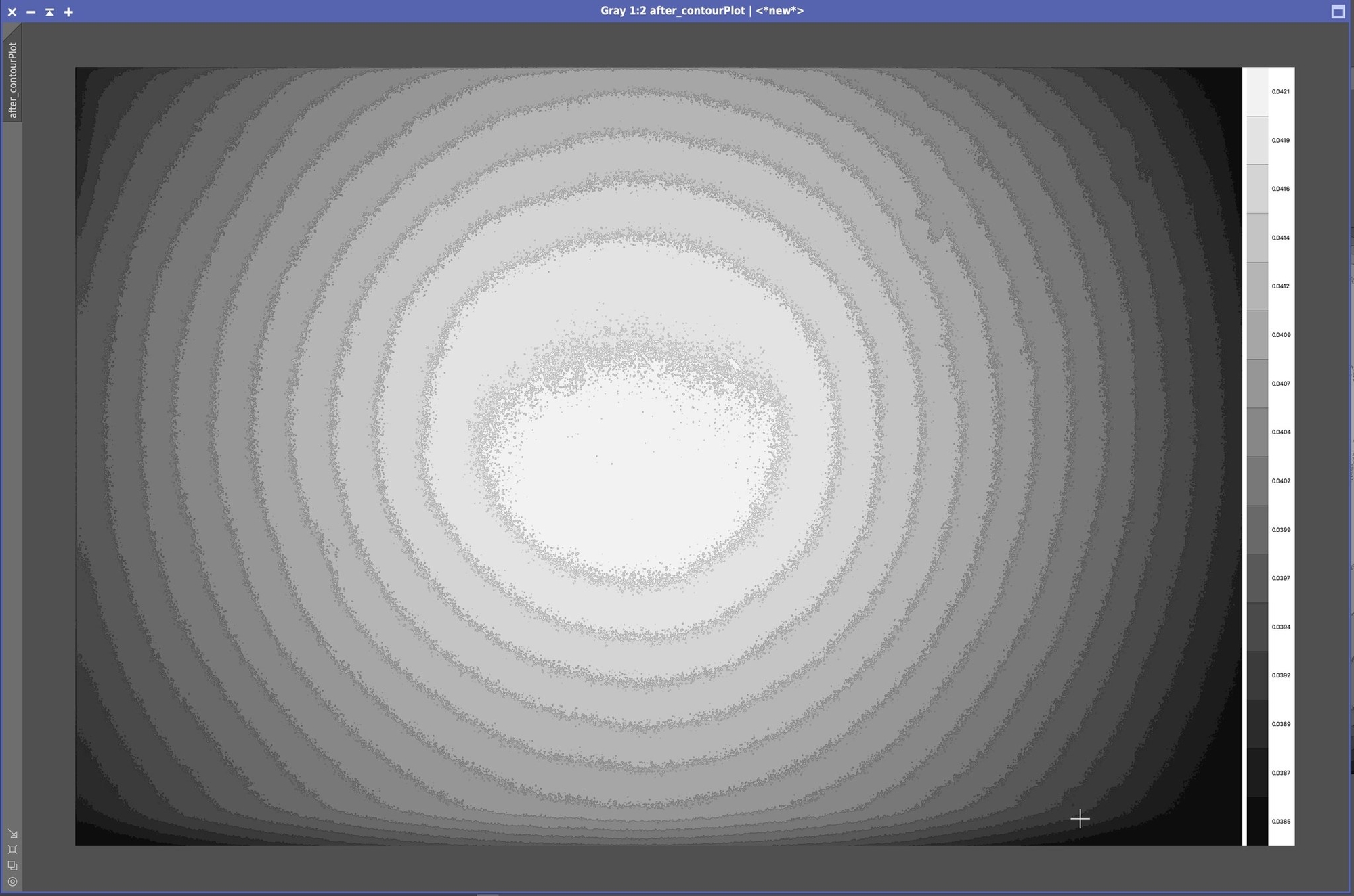Image resolution: width=1354 pixels, height=896 pixels.
Task: Click the 0.0419 value label in legend
Action: [1280, 140]
